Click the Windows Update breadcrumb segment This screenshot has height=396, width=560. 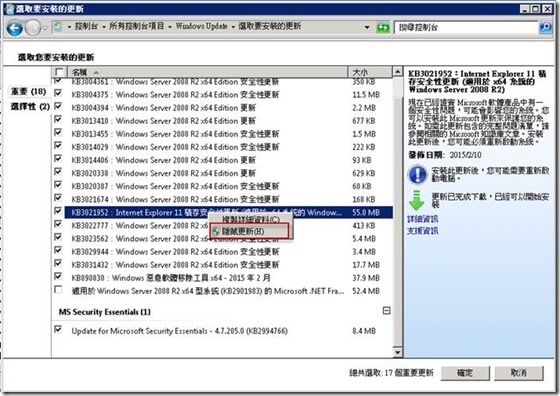tap(201, 26)
